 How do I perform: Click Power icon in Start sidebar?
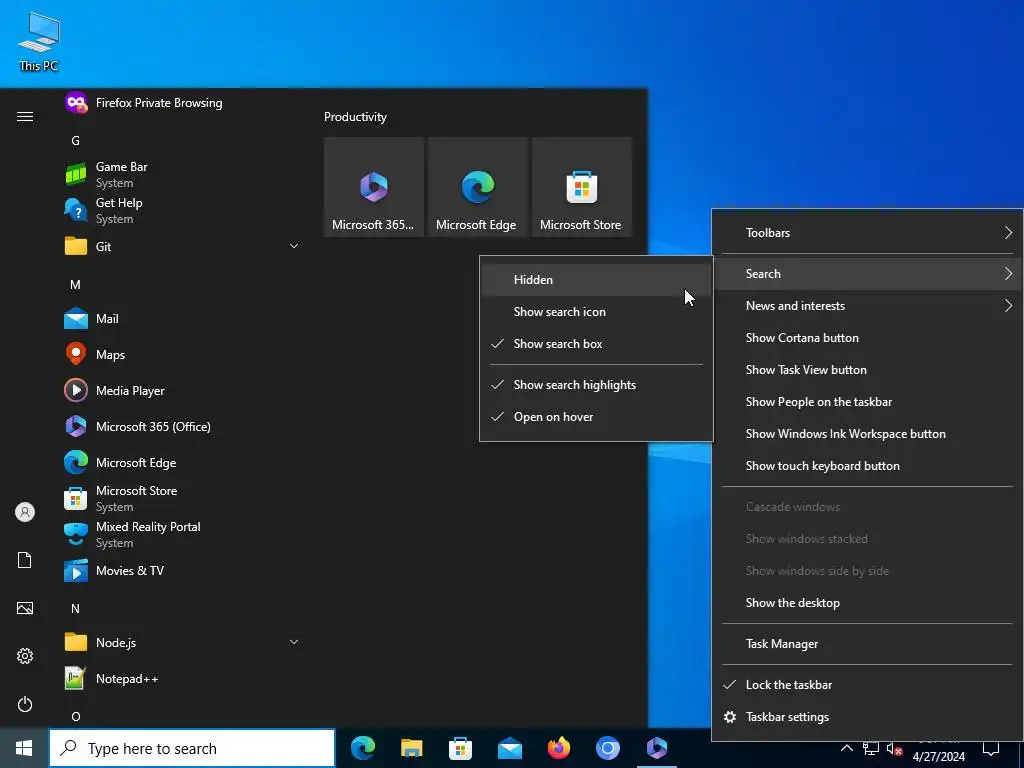point(25,704)
